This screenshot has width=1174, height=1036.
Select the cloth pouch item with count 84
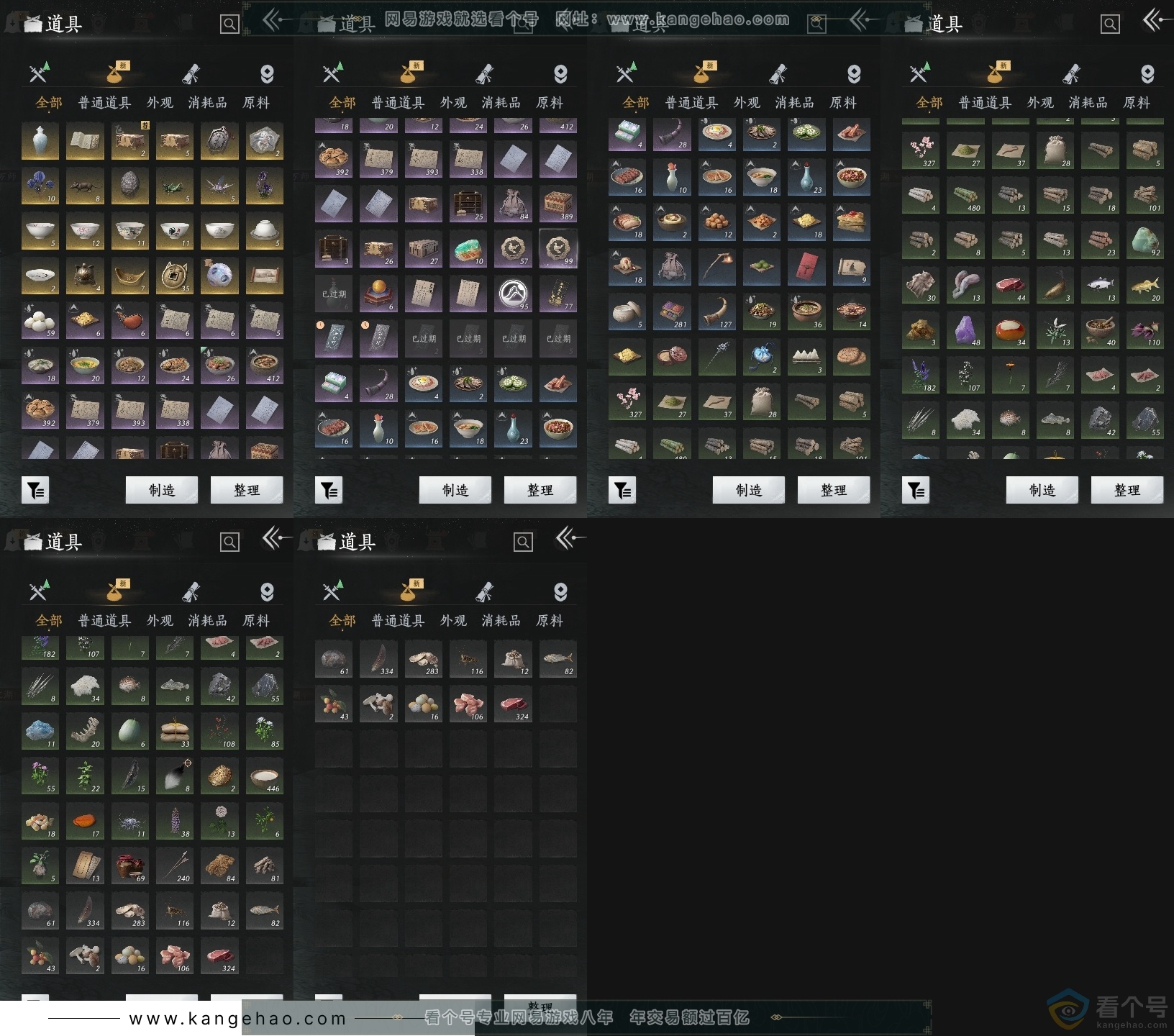point(514,204)
